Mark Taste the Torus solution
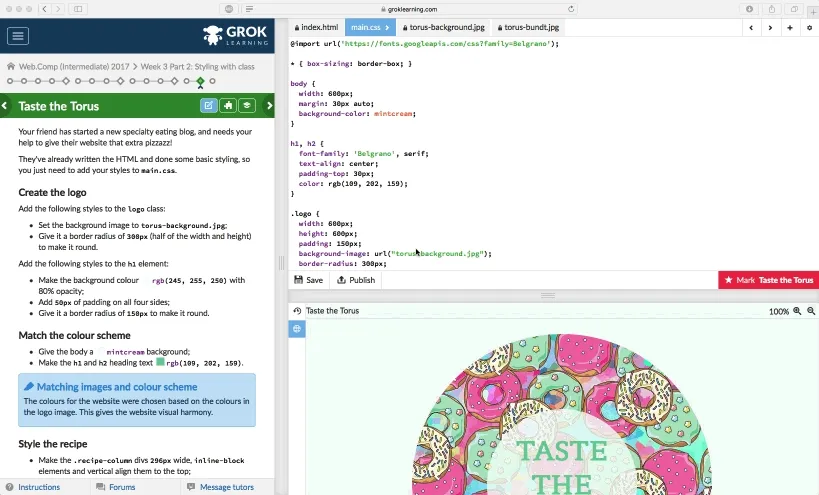This screenshot has height=495, width=819. click(769, 280)
